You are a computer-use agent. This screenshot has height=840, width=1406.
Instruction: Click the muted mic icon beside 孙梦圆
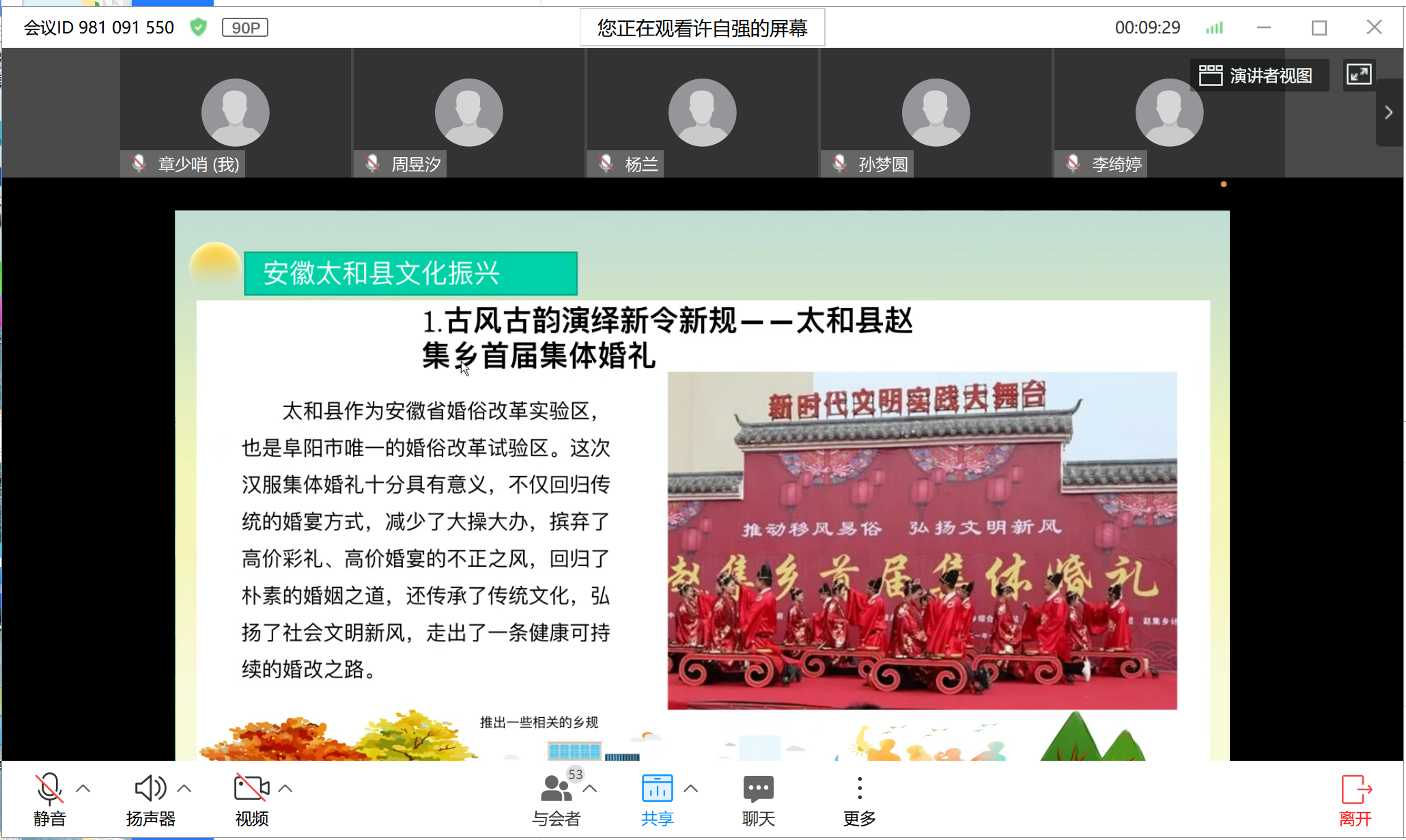click(x=840, y=163)
